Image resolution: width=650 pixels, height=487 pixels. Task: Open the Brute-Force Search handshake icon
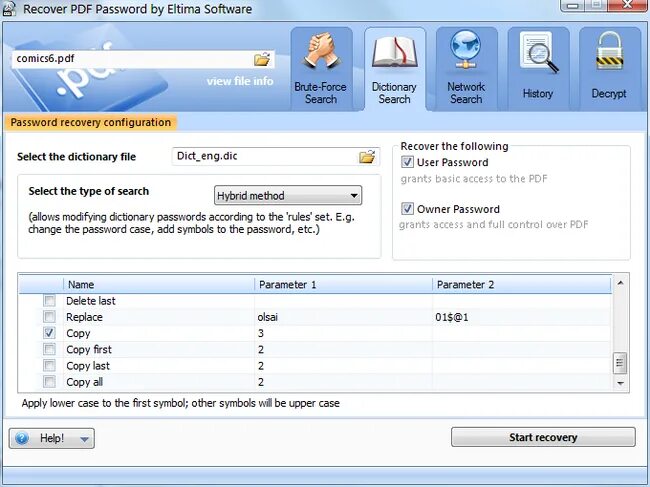[x=322, y=53]
